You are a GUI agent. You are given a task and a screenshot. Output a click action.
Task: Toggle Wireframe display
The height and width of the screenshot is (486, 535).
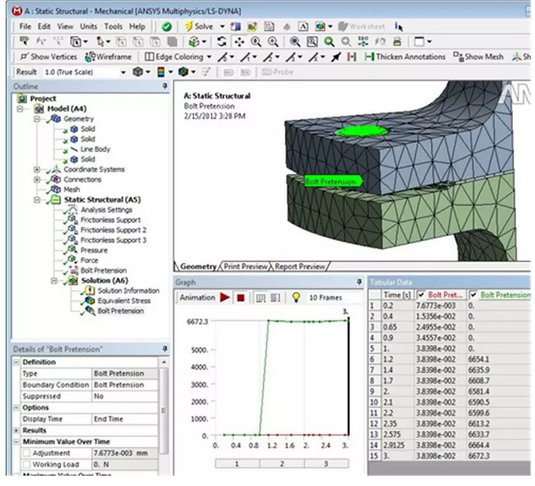click(x=108, y=57)
